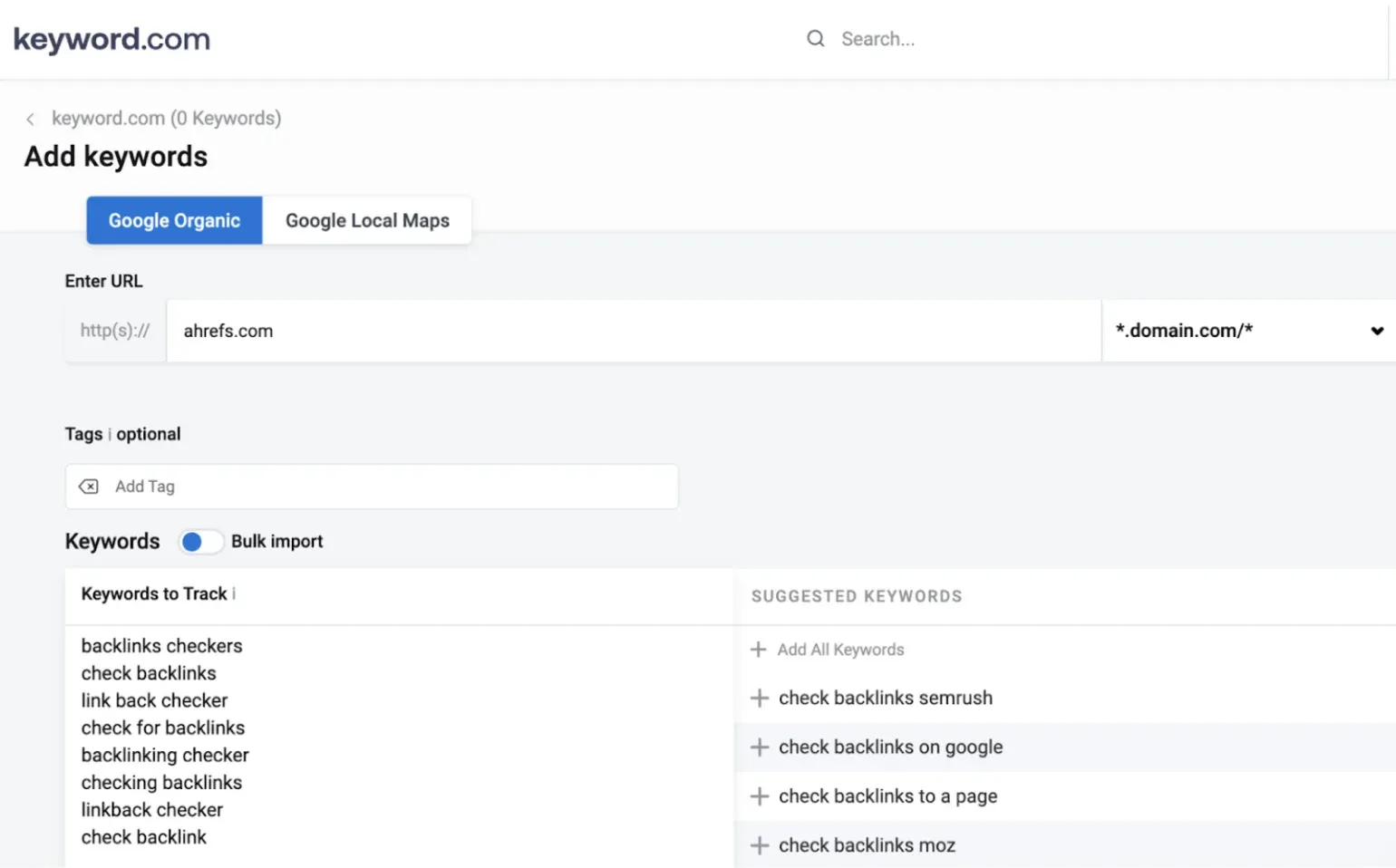Screen dimensions: 1396x868
Task: Add "check backlinks on google" via its plus icon
Action: (x=760, y=747)
